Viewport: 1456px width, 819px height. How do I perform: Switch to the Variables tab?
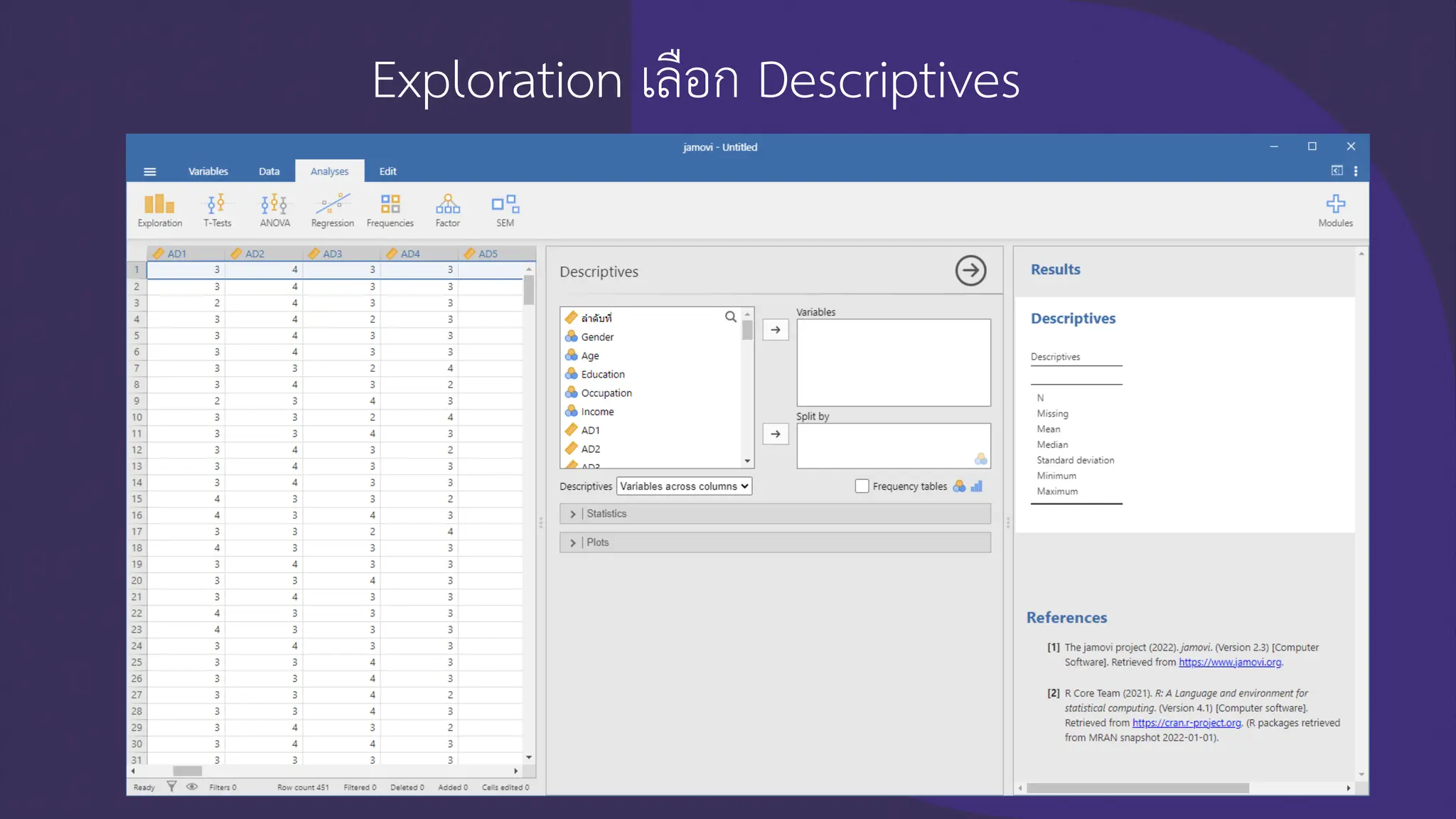tap(208, 171)
